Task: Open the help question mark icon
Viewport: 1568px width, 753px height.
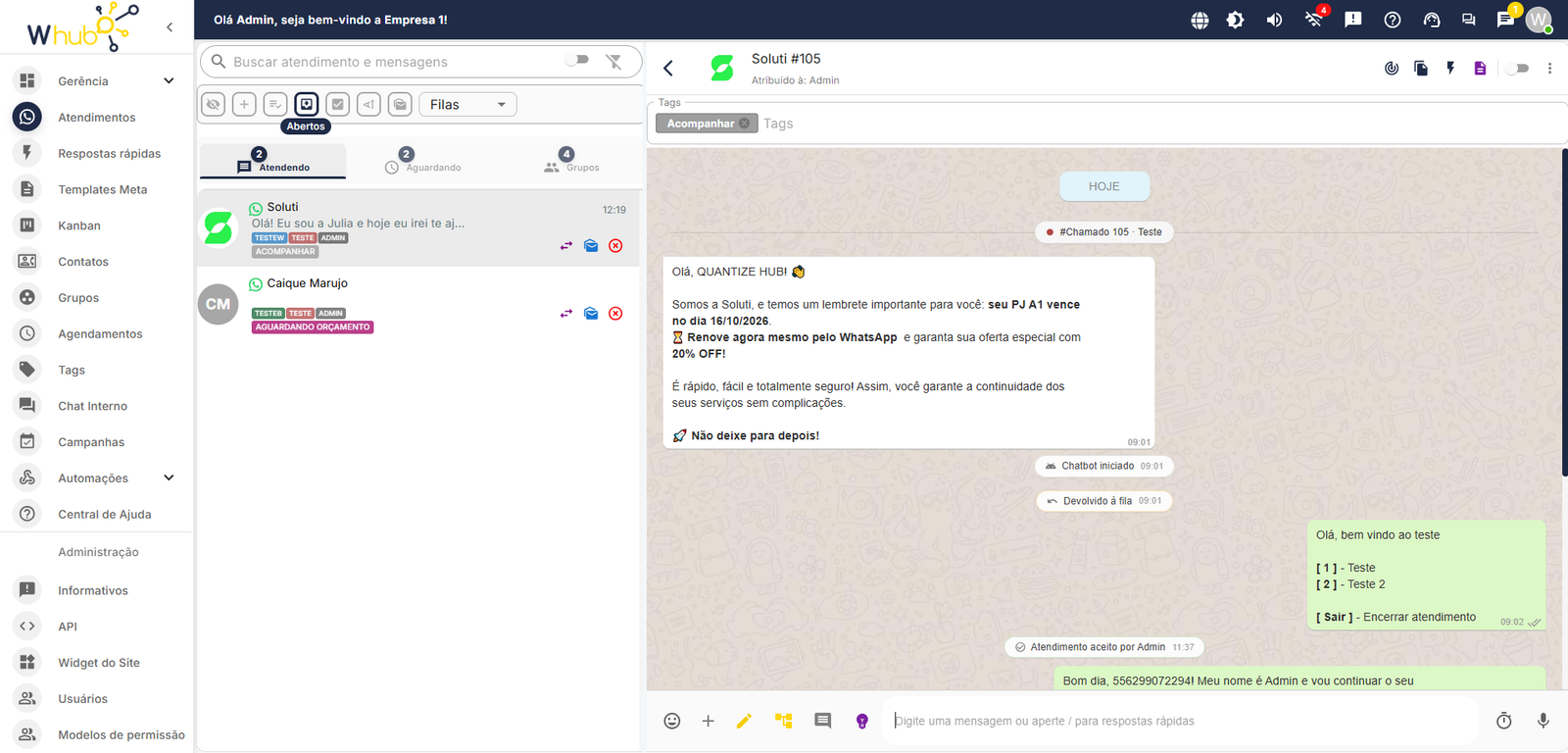Action: [x=1393, y=20]
